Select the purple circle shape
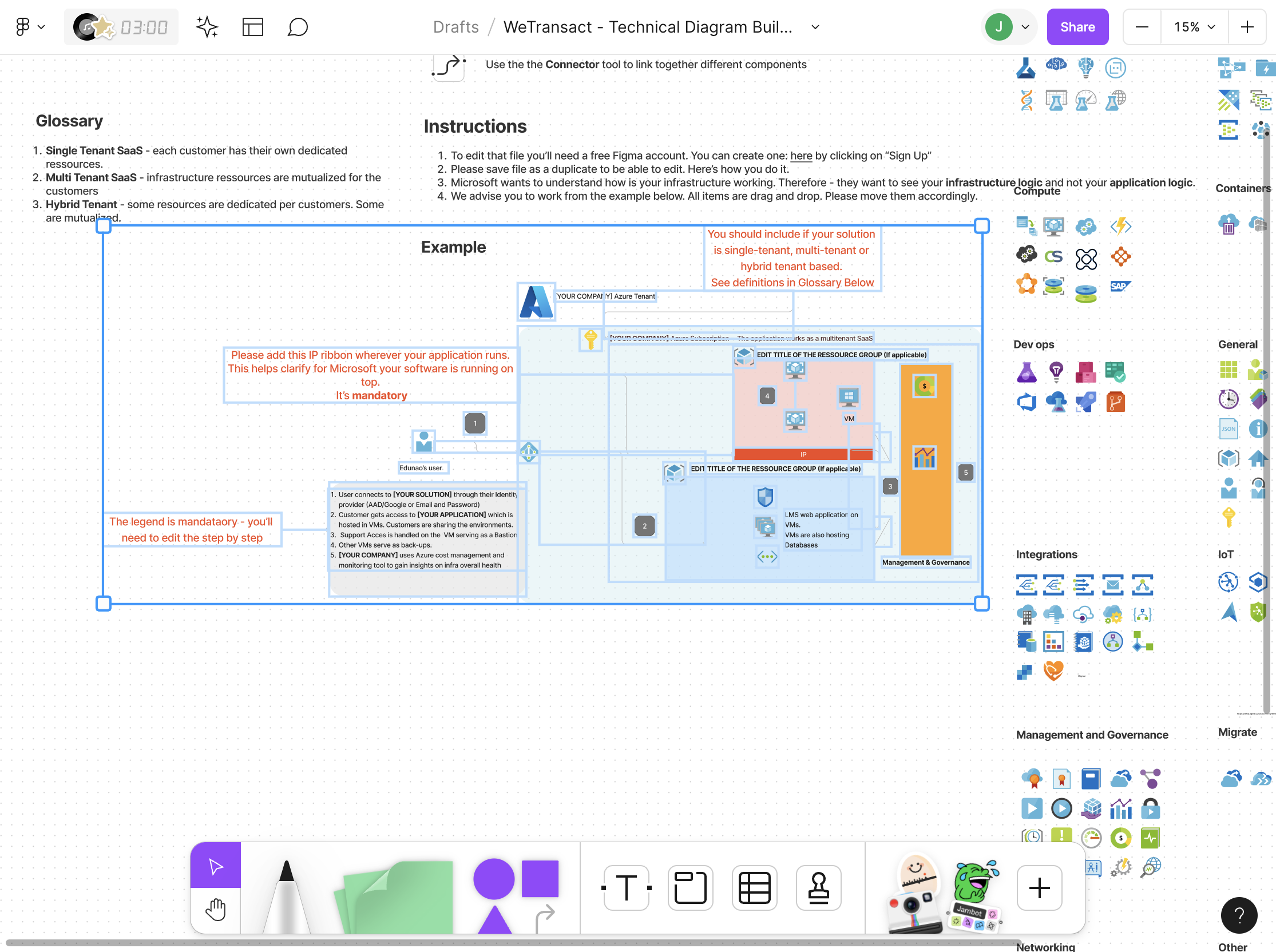Viewport: 1276px width, 952px height. pyautogui.click(x=493, y=879)
